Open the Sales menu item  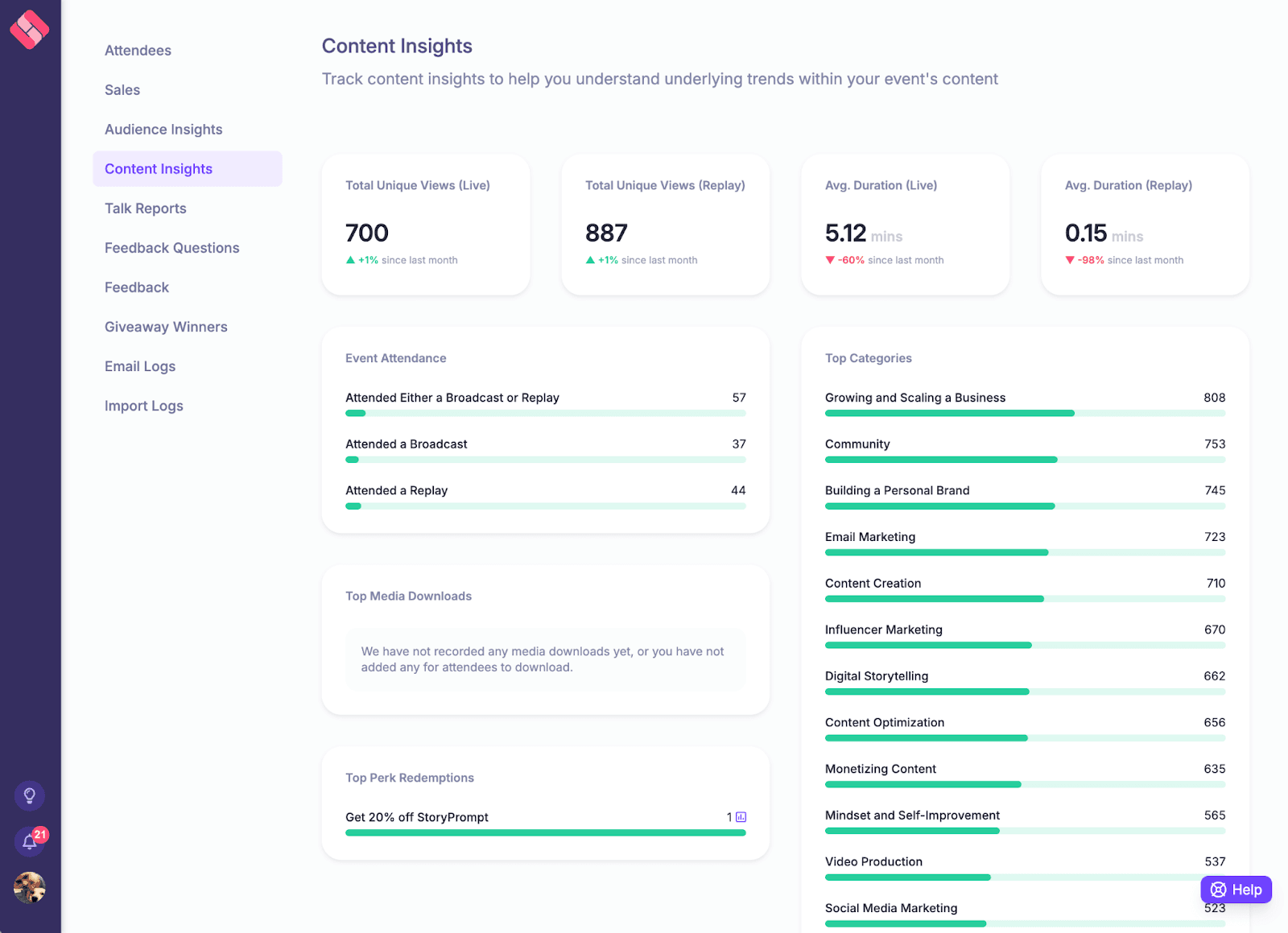coord(122,90)
